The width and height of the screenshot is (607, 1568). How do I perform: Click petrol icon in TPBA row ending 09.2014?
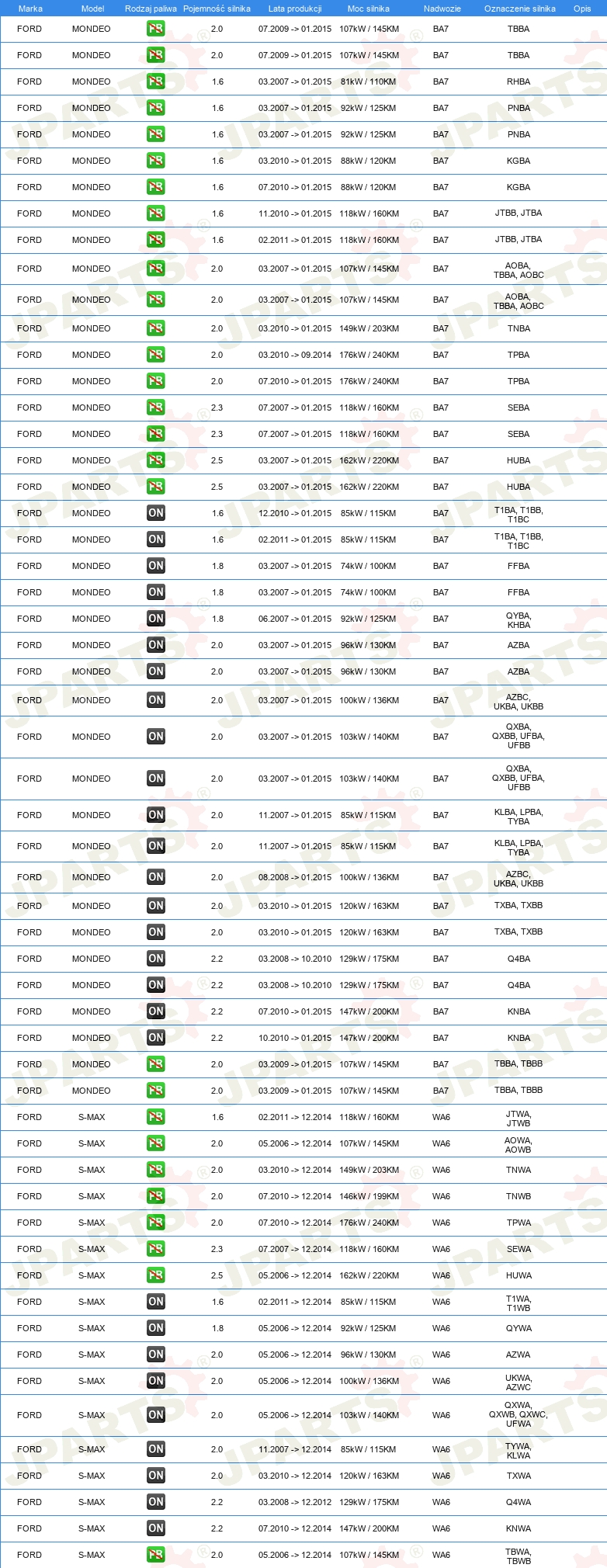(x=156, y=355)
